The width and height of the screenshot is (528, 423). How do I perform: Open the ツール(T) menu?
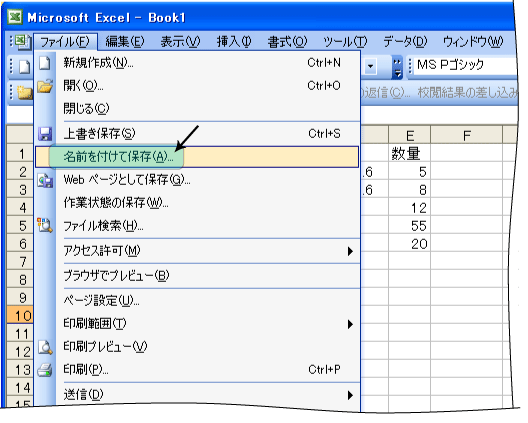(345, 42)
